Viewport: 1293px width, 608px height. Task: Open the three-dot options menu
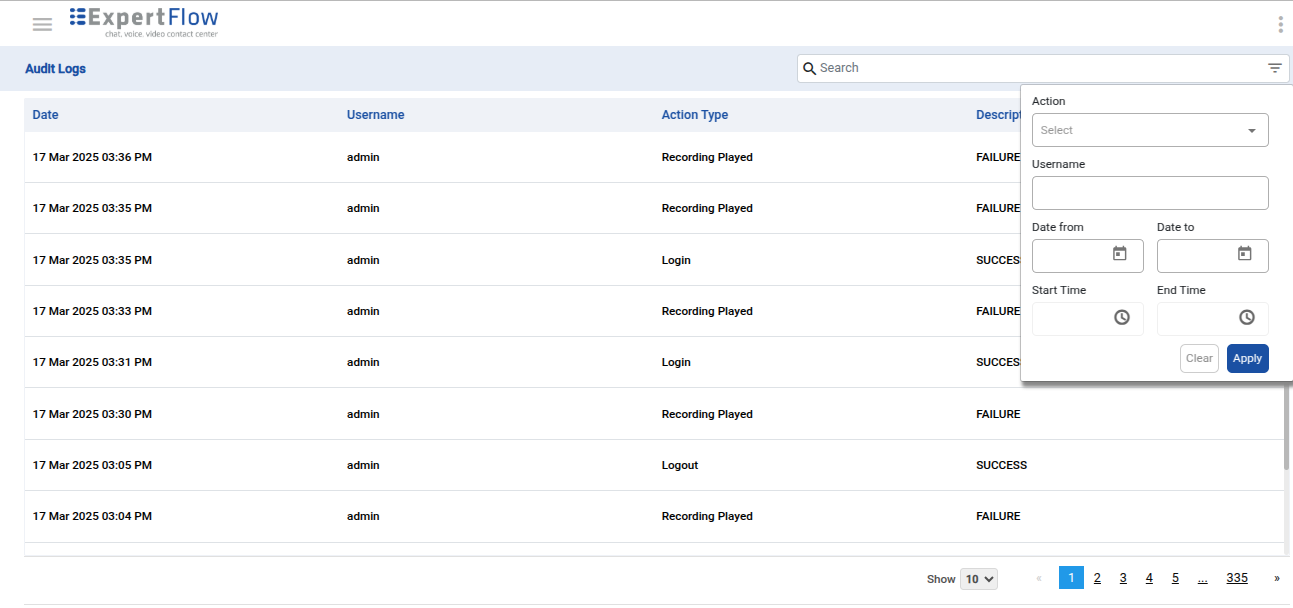pyautogui.click(x=1280, y=25)
